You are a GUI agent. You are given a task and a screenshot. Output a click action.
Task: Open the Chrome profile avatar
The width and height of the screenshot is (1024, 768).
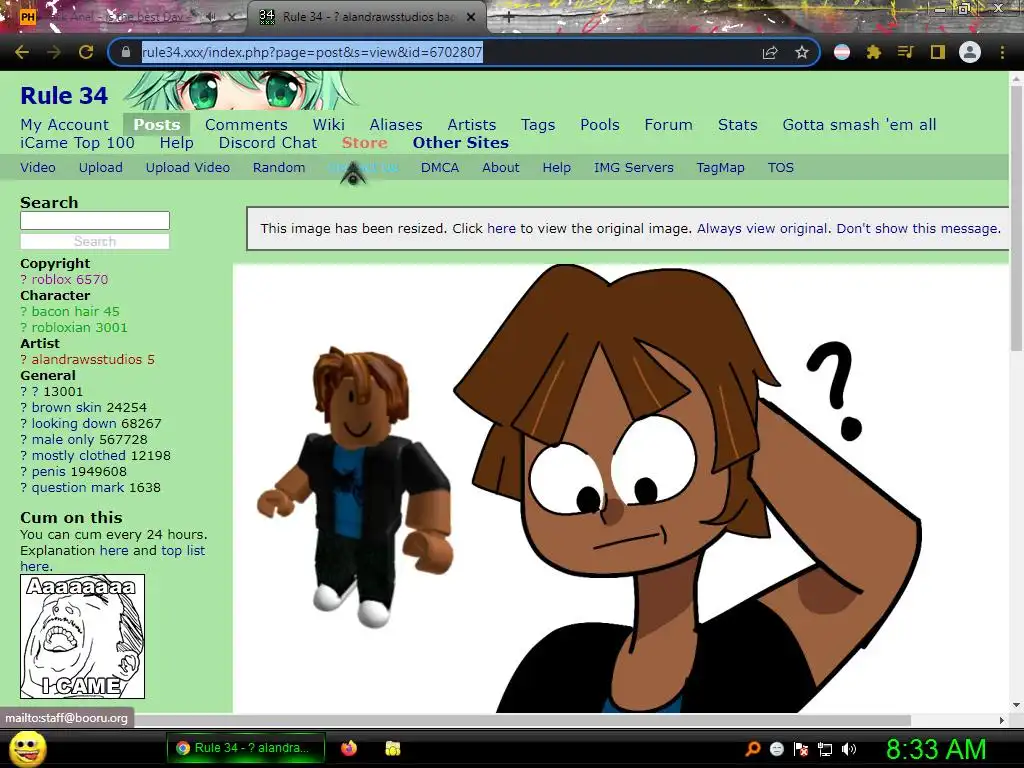coord(970,52)
